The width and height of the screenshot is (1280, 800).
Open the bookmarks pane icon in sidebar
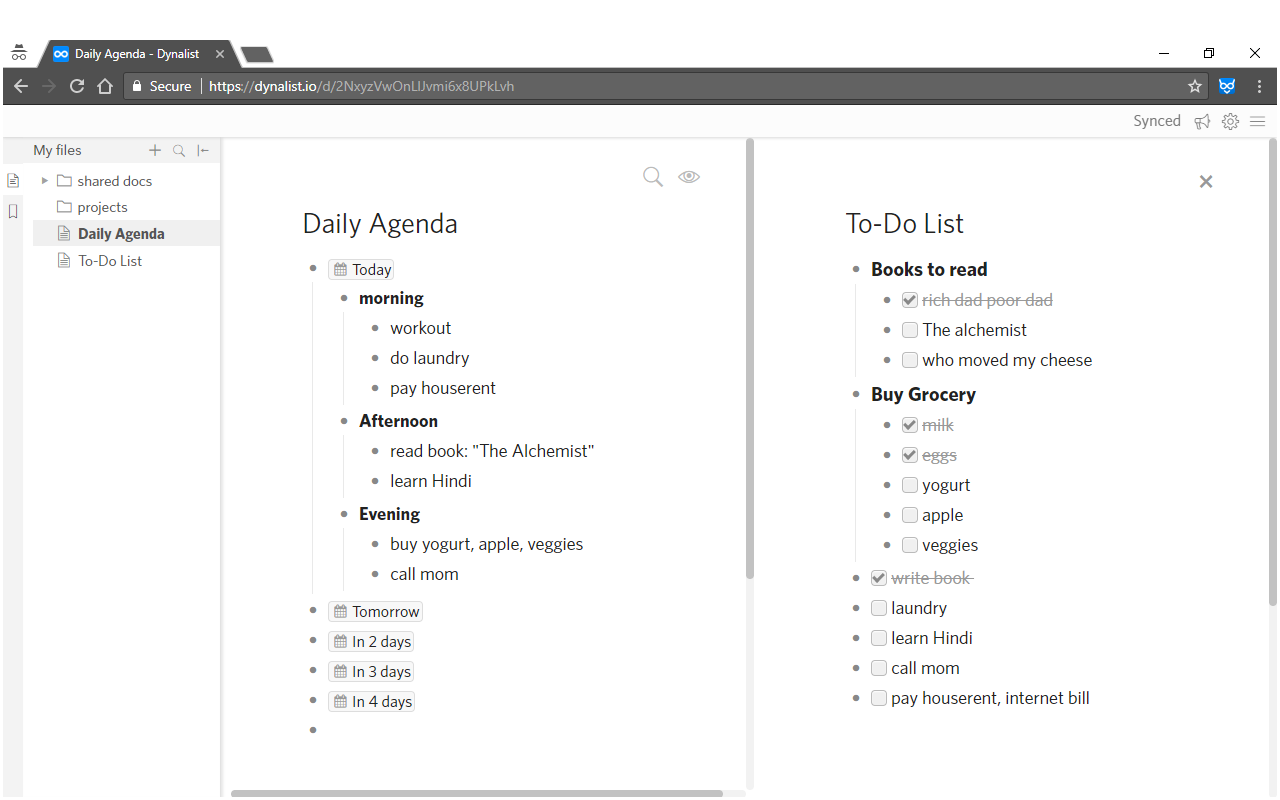point(13,211)
